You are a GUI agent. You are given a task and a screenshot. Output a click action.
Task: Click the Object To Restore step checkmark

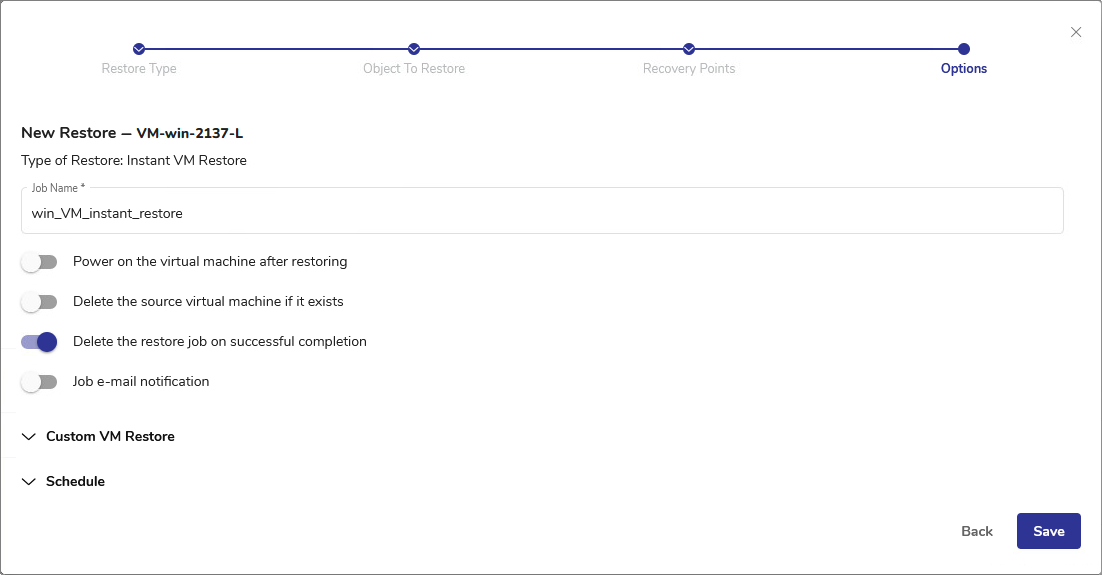pyautogui.click(x=414, y=49)
